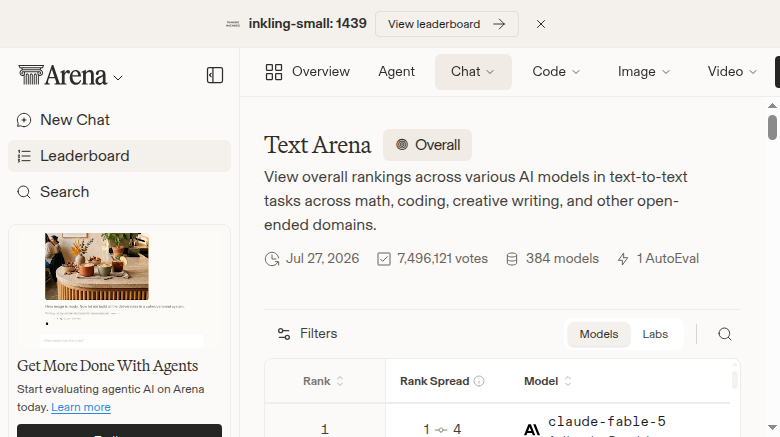This screenshot has height=437, width=780.
Task: Sort by the Model column
Action: [x=548, y=381]
